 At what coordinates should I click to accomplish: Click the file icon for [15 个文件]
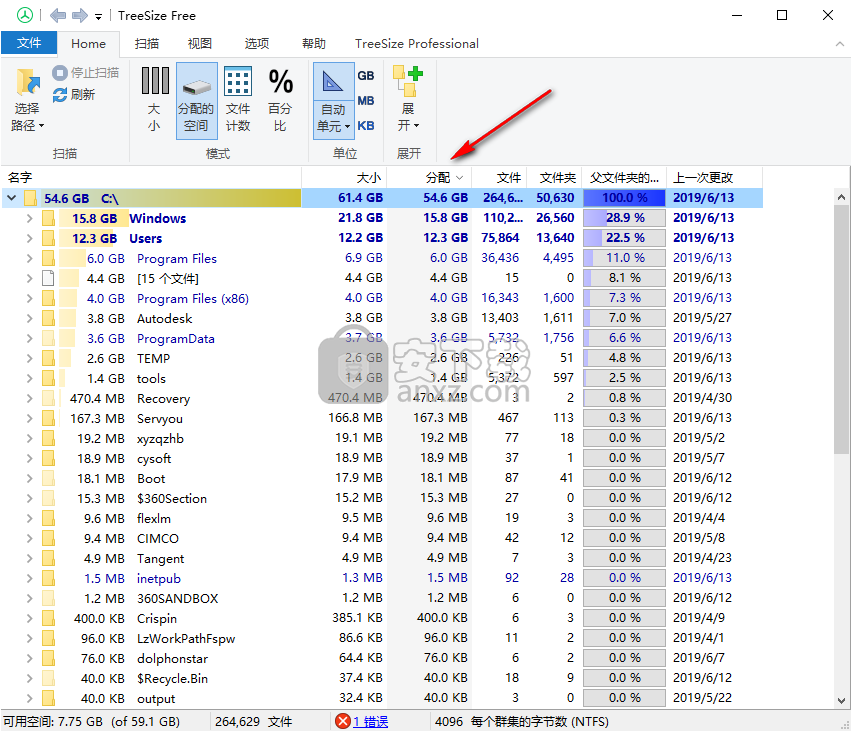(x=48, y=278)
